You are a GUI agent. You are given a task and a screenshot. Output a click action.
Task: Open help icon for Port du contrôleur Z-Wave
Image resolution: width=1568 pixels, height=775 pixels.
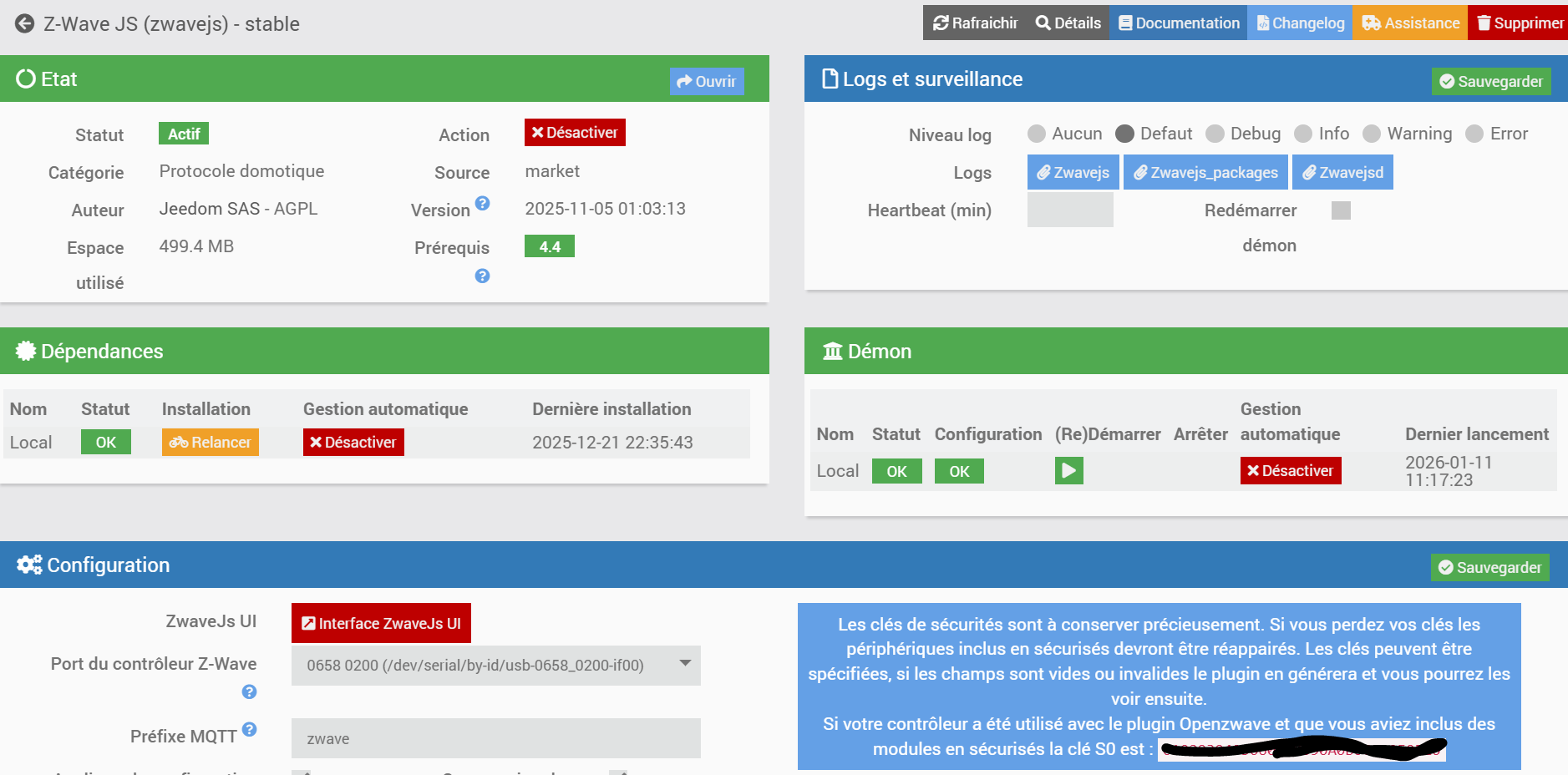pyautogui.click(x=249, y=691)
